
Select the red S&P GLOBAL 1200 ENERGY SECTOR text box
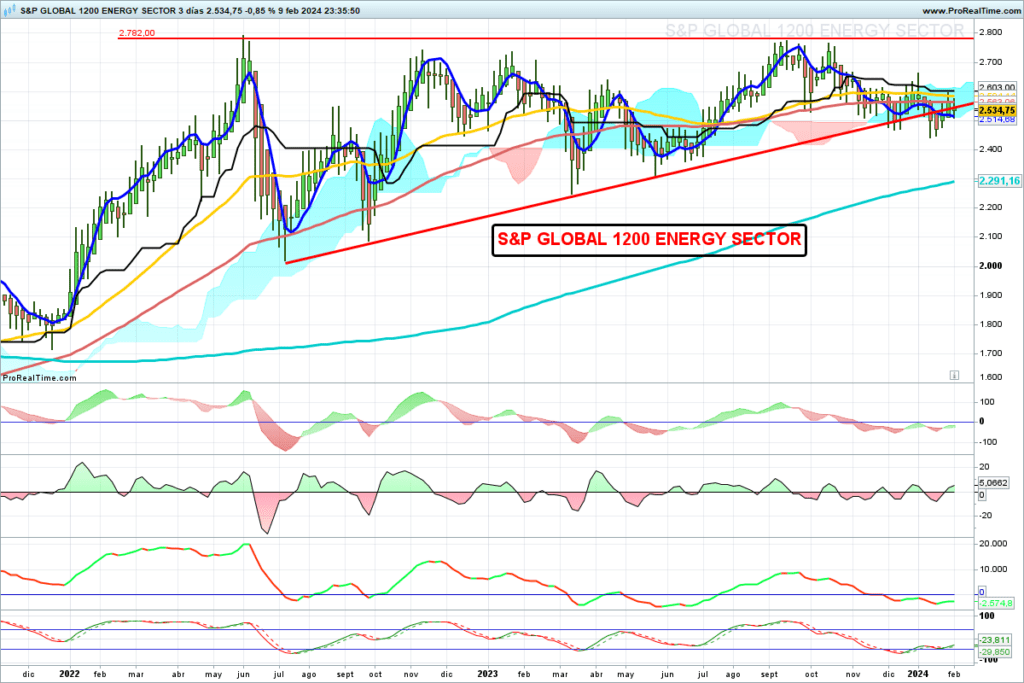(x=649, y=240)
